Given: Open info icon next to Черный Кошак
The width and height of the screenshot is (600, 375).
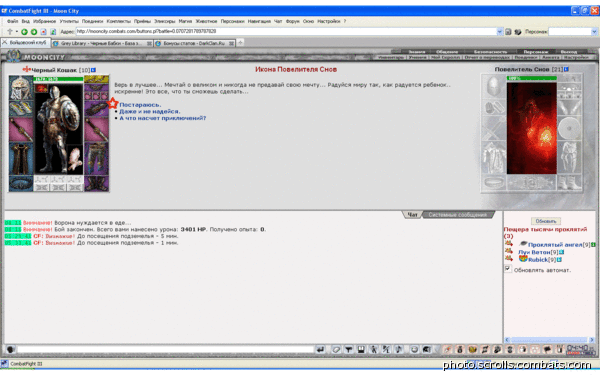Looking at the screenshot, I should click(x=93, y=70).
